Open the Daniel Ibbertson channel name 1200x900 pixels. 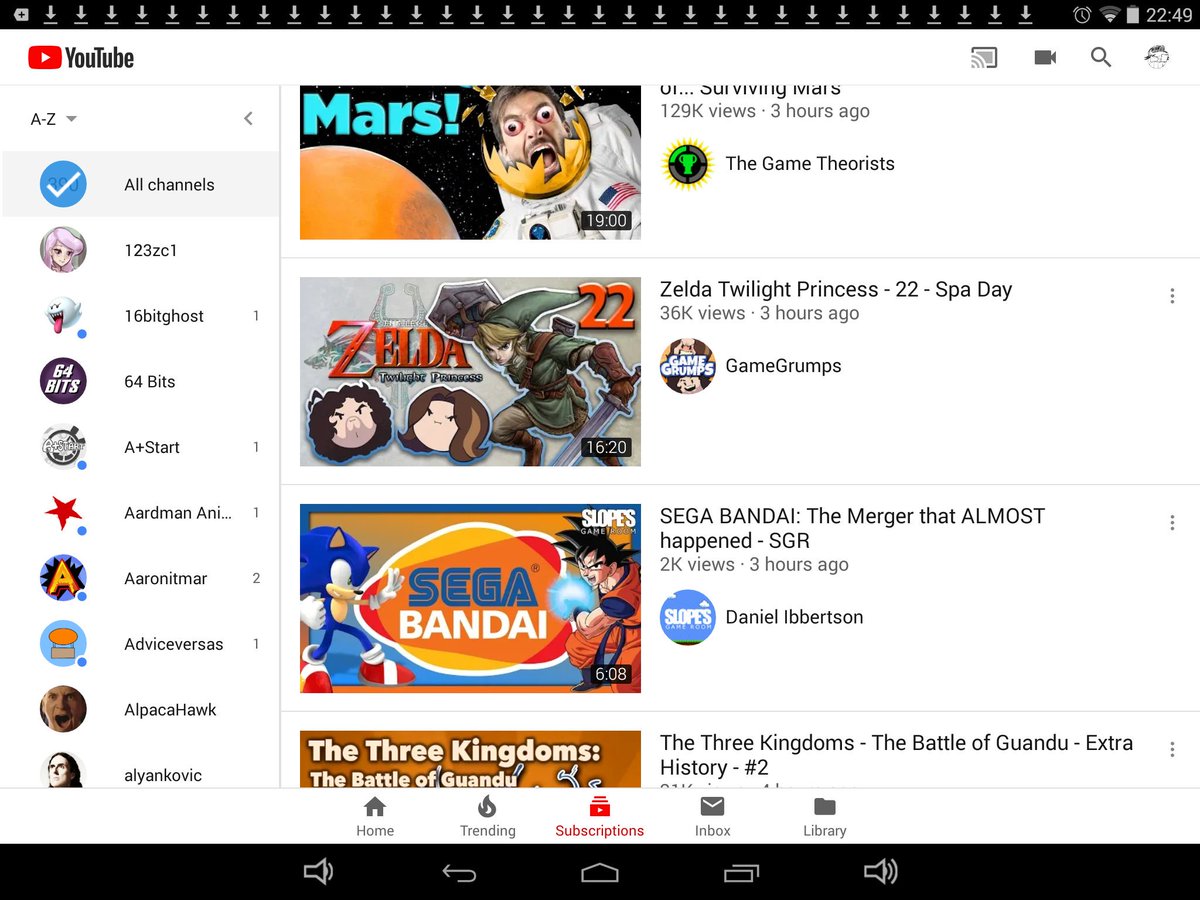click(x=794, y=617)
